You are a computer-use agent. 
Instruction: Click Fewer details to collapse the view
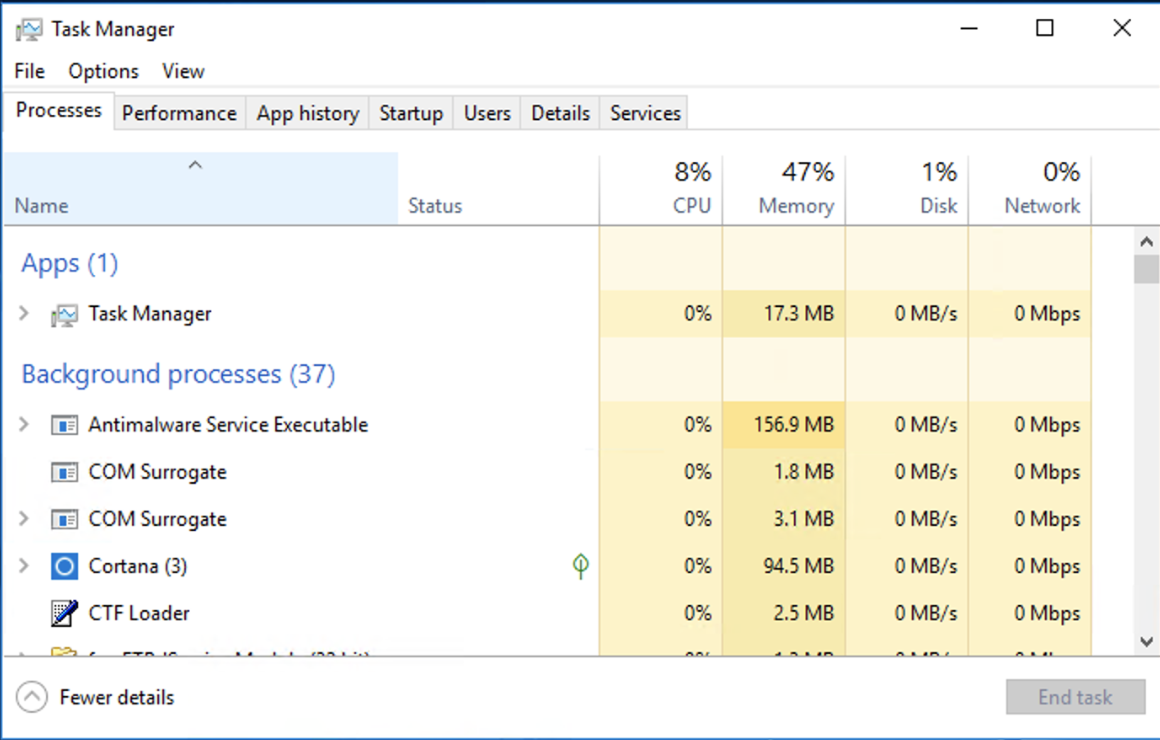[120, 697]
